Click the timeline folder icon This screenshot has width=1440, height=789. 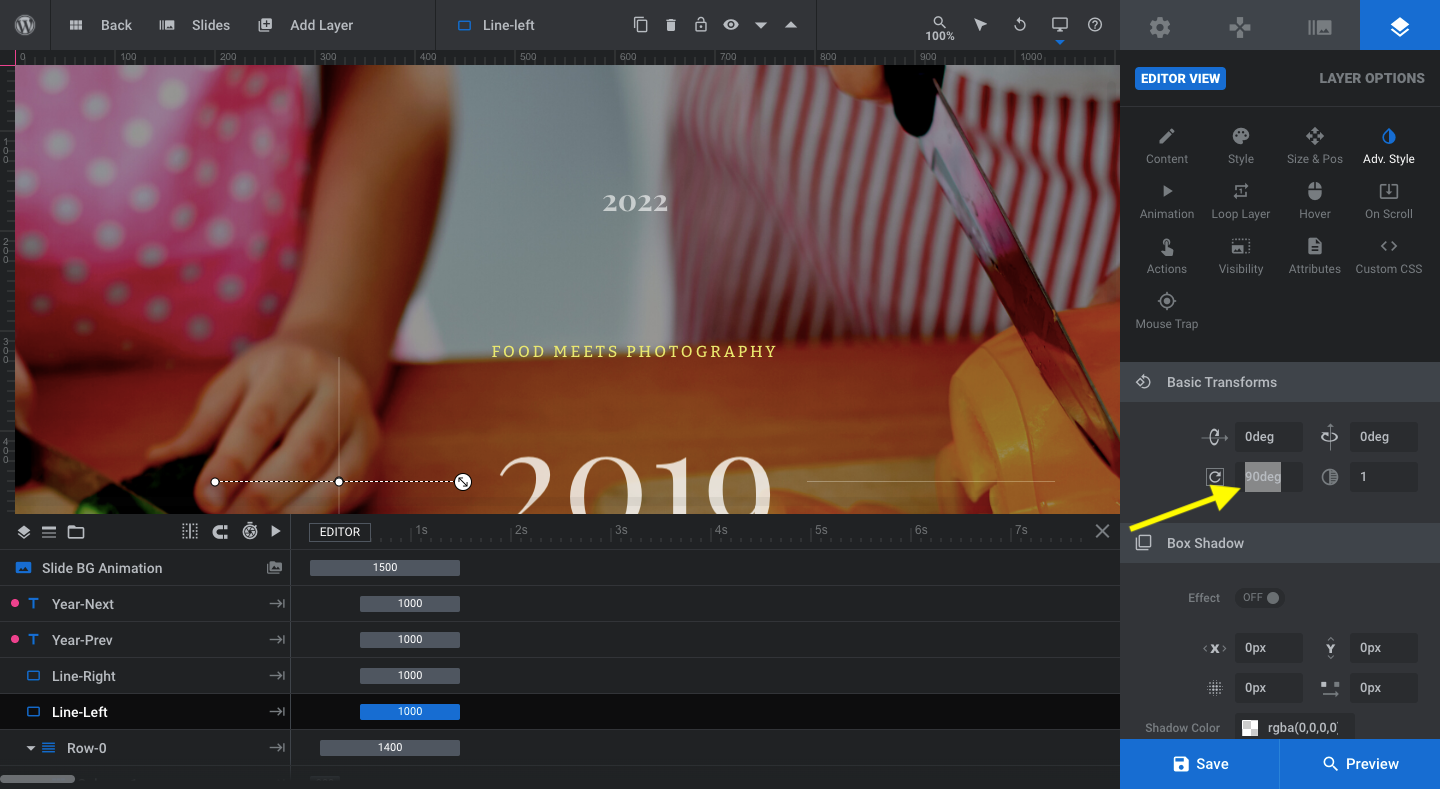point(76,532)
